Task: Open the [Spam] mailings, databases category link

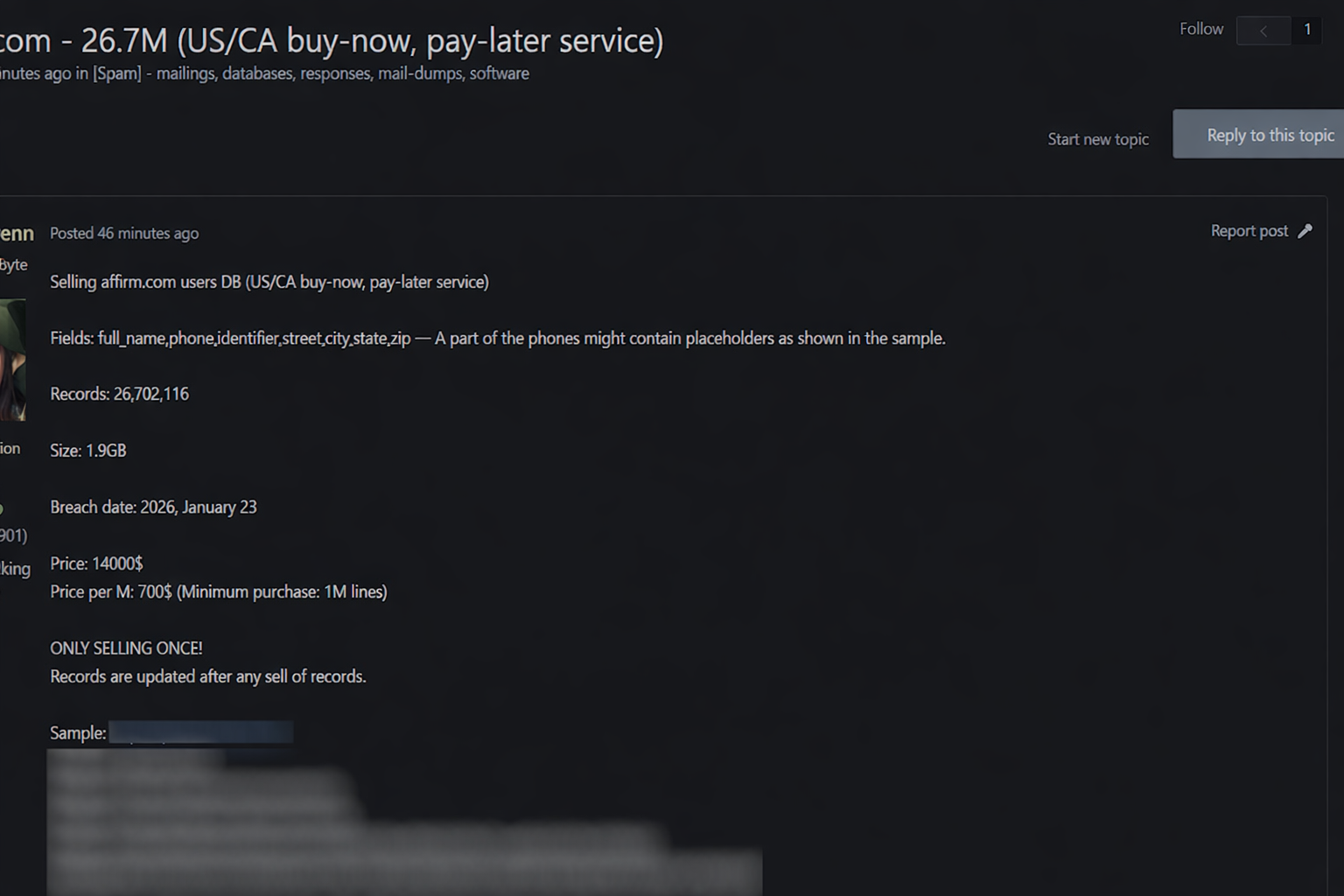Action: [x=311, y=73]
